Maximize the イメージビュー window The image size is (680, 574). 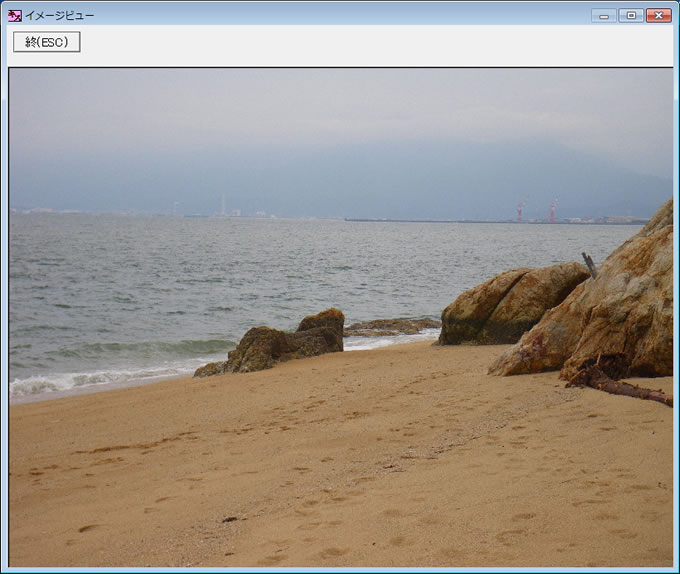[631, 15]
